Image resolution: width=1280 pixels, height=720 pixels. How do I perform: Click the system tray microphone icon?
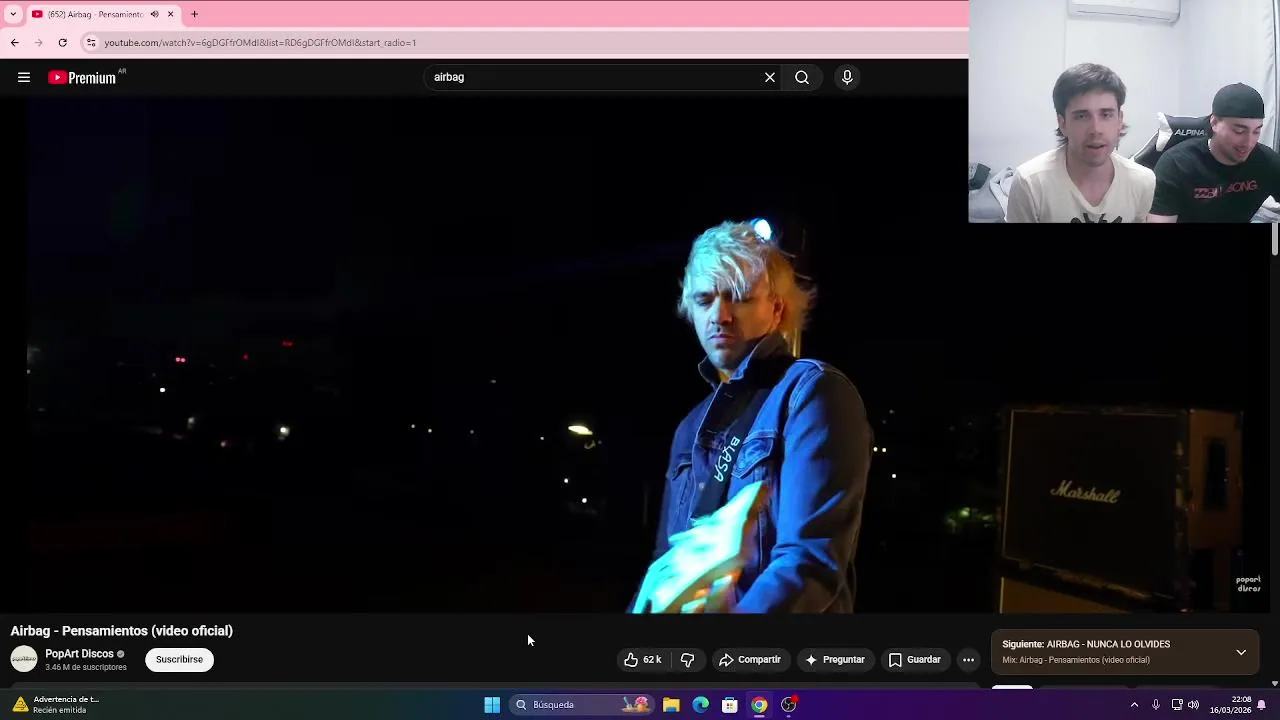point(1156,705)
